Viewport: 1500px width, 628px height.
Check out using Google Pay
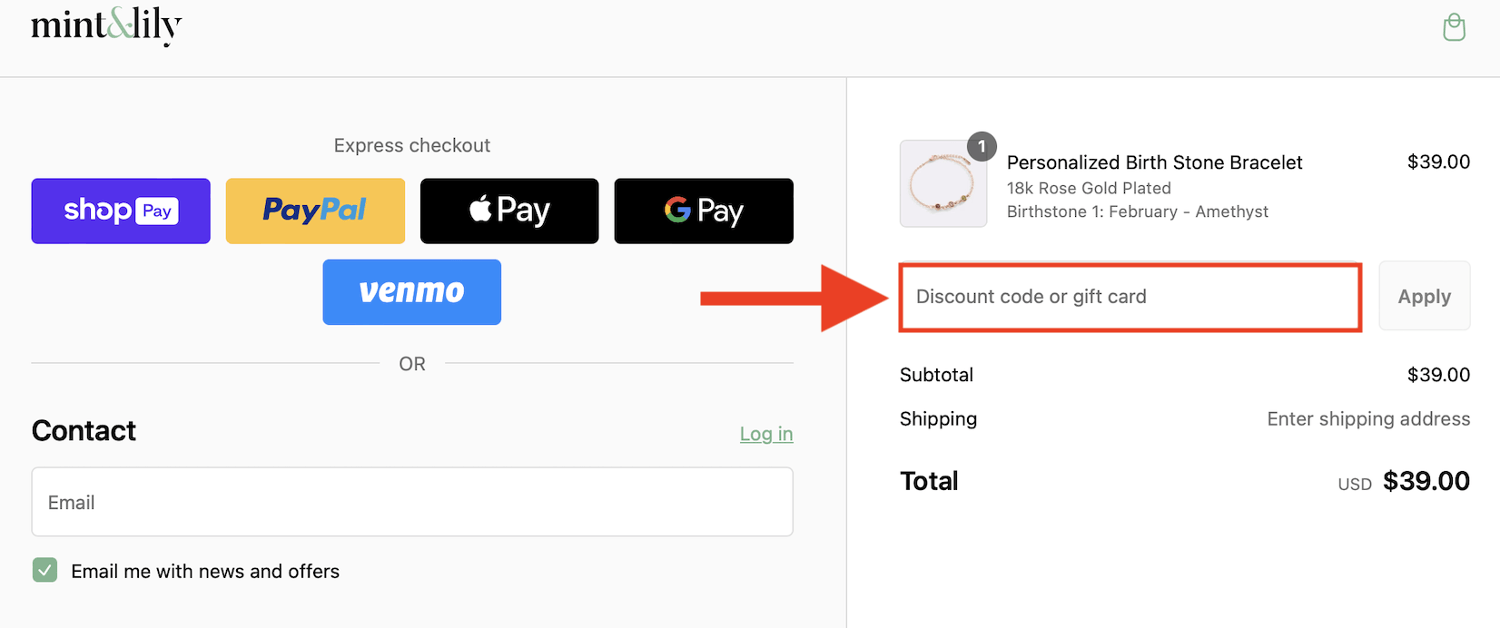(x=703, y=211)
